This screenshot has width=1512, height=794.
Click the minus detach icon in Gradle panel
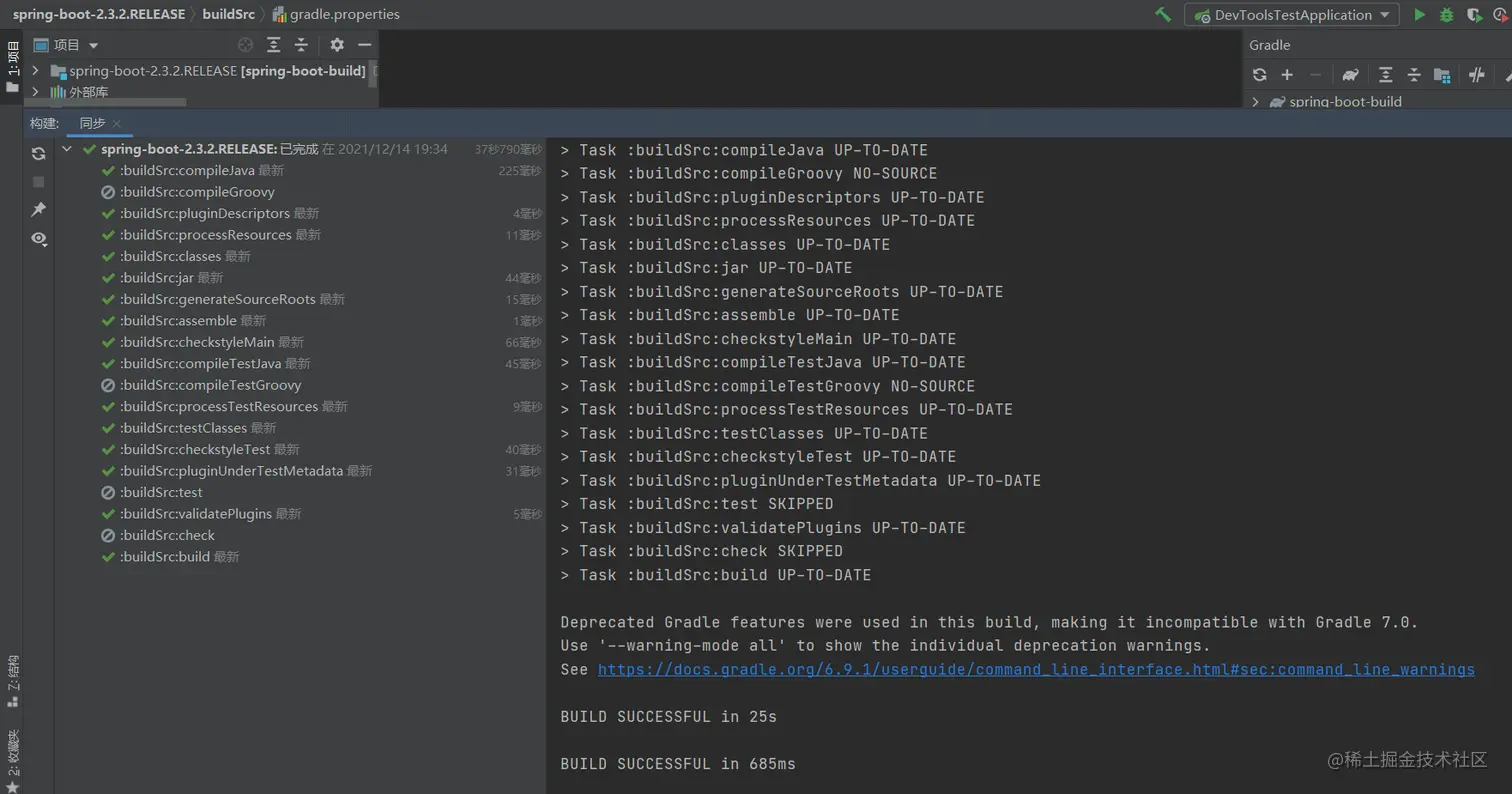[x=1315, y=75]
